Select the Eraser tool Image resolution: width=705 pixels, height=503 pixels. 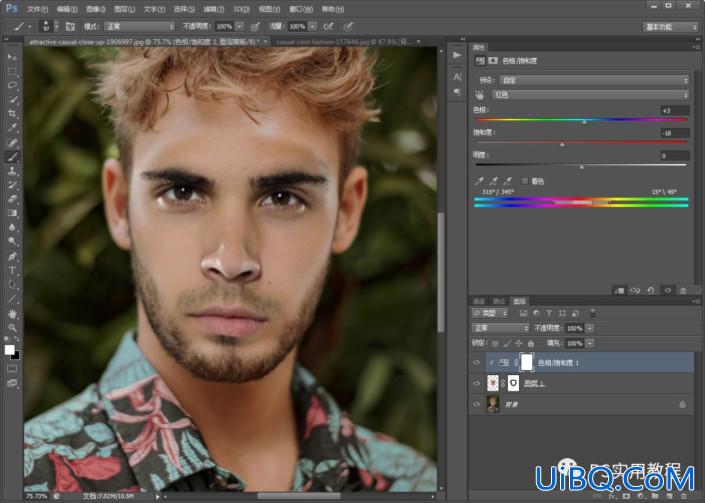click(12, 199)
